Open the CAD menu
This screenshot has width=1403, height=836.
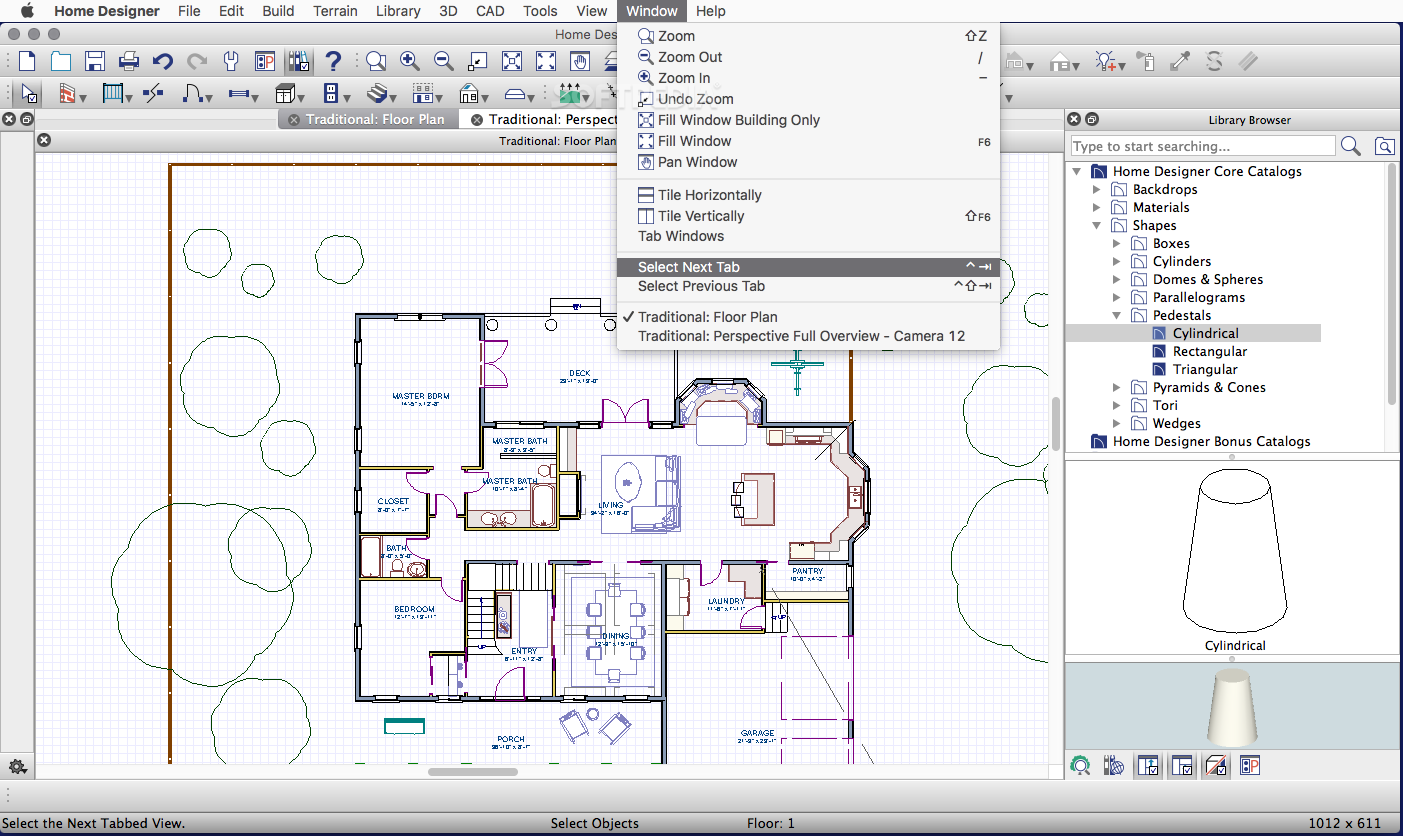pos(490,11)
